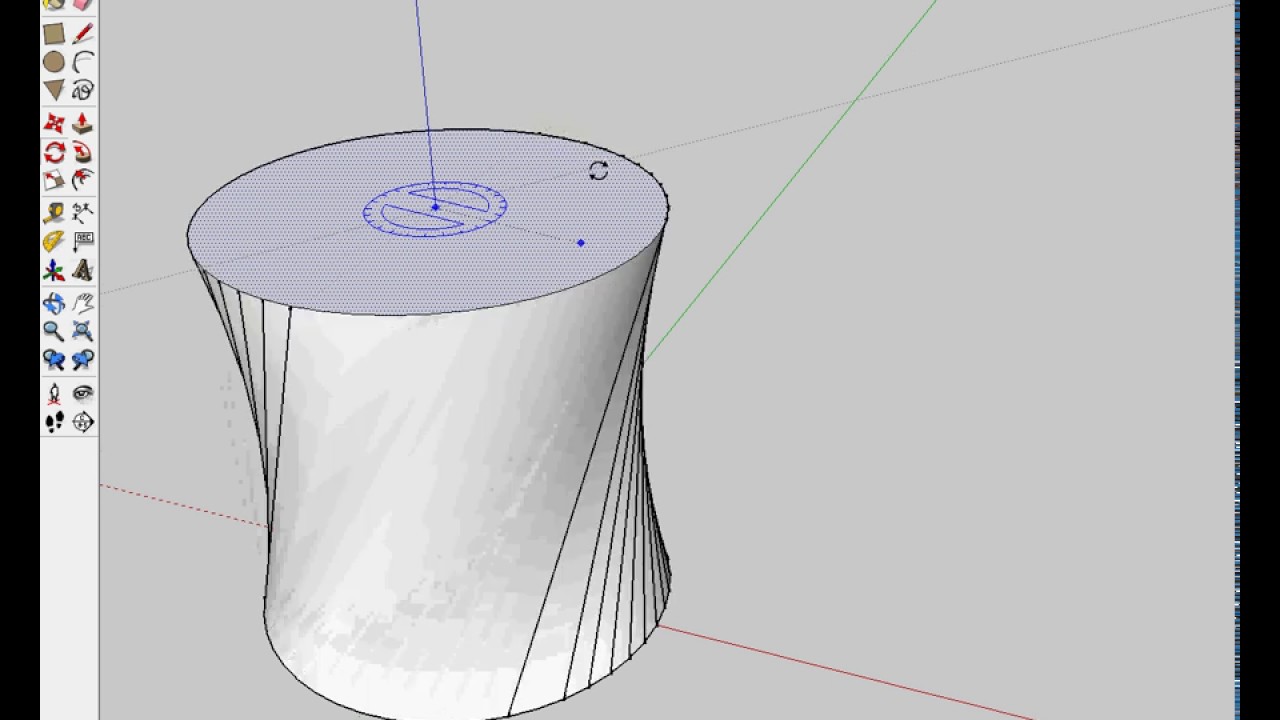Go to Next camera view

[83, 359]
